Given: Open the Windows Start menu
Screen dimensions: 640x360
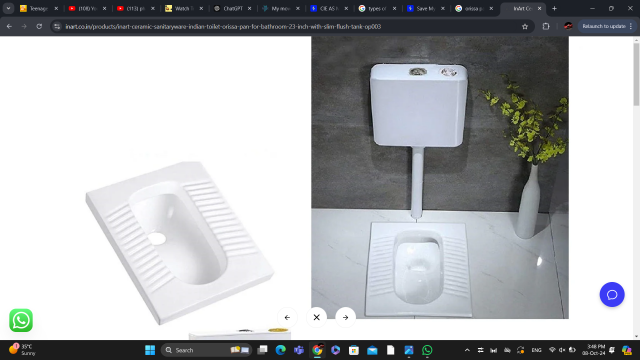Looking at the screenshot, I should click(150, 350).
